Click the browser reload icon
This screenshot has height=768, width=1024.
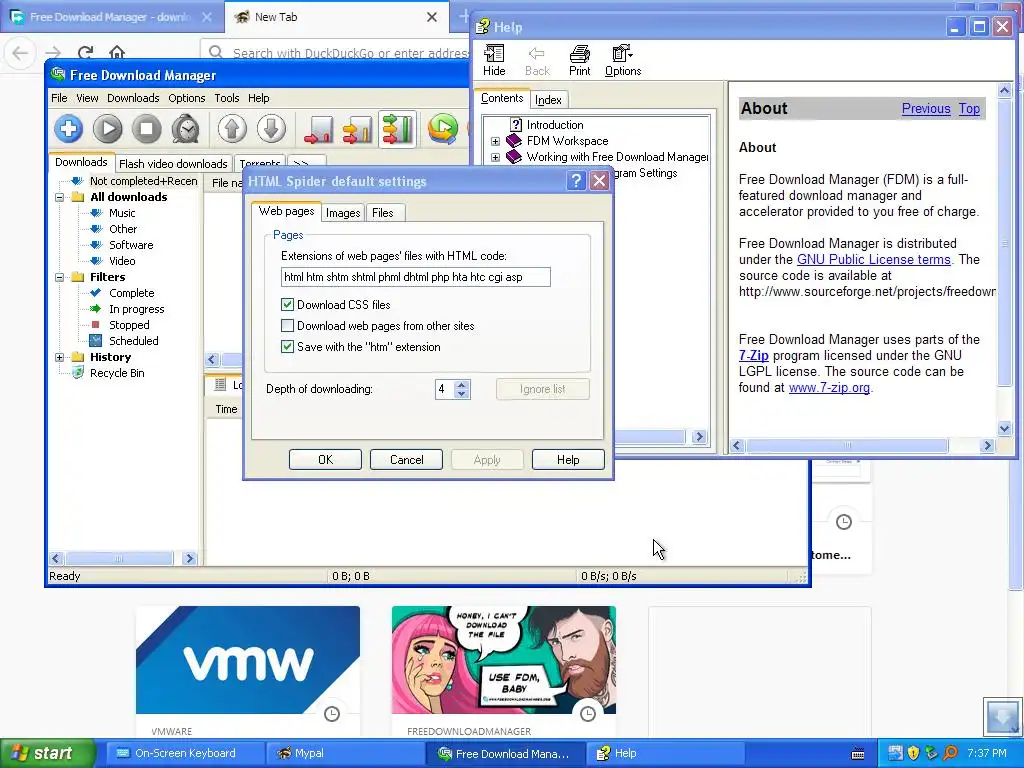(85, 52)
